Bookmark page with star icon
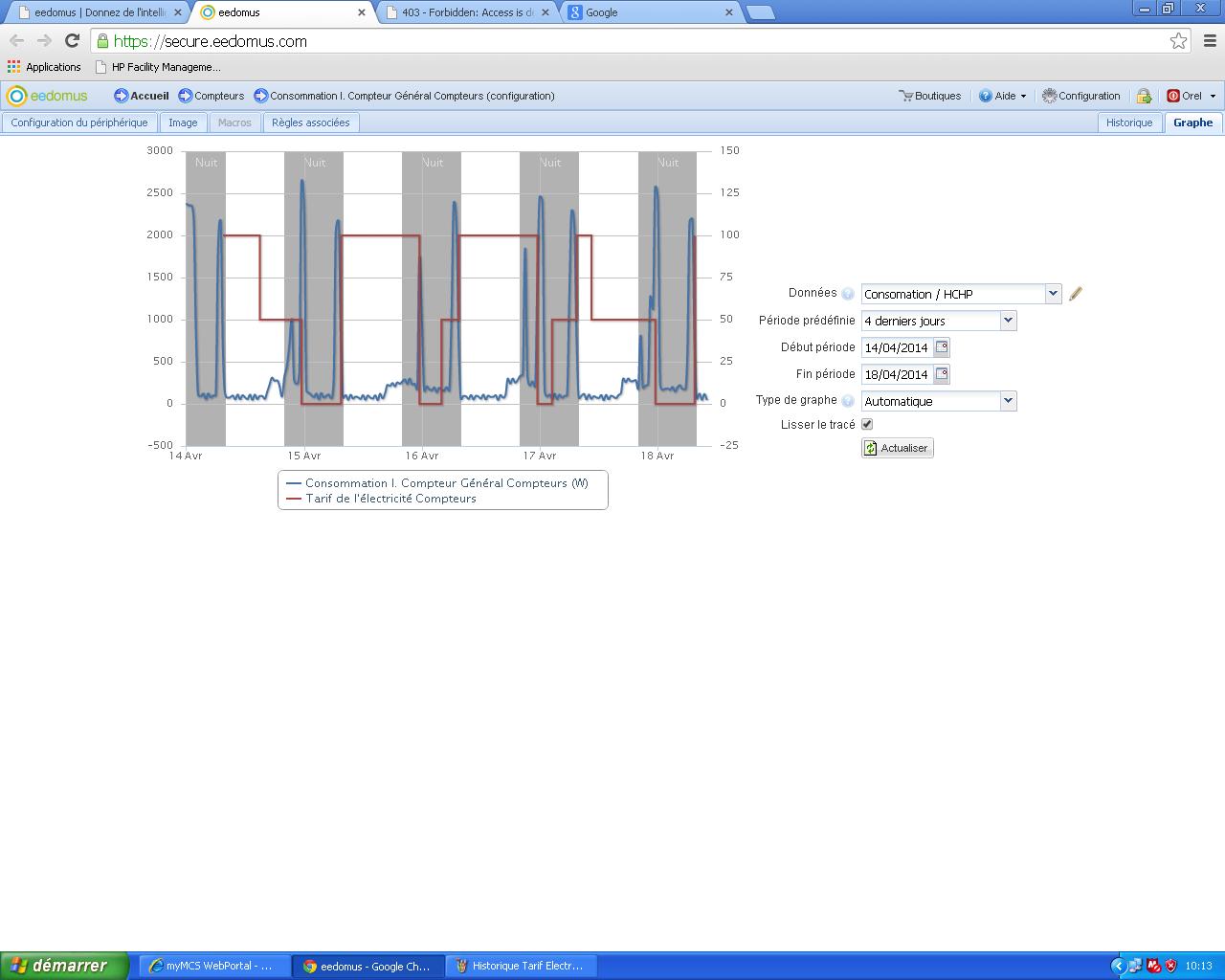Screen dimensions: 1225x980 click(1178, 41)
